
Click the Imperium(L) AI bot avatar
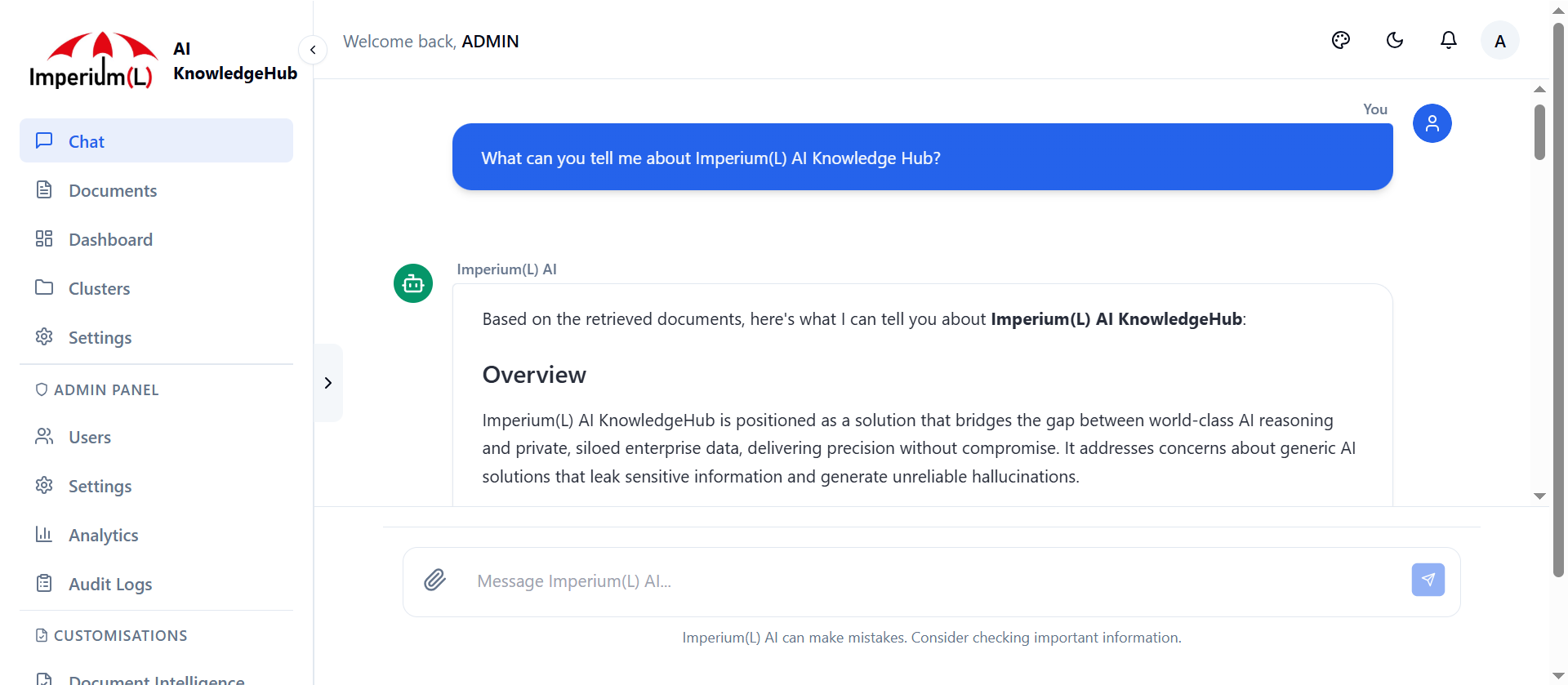coord(413,283)
